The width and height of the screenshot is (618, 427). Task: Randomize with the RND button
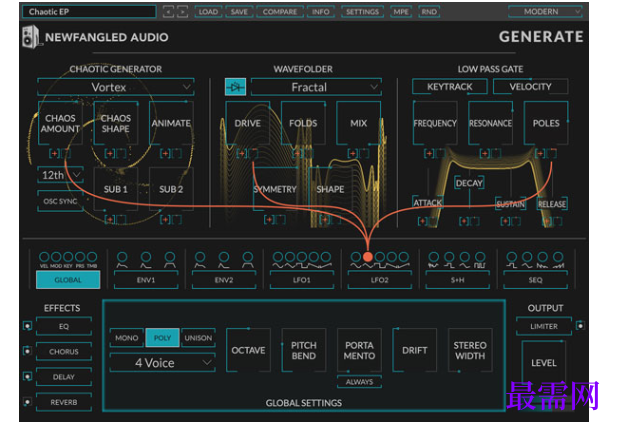[x=429, y=12]
